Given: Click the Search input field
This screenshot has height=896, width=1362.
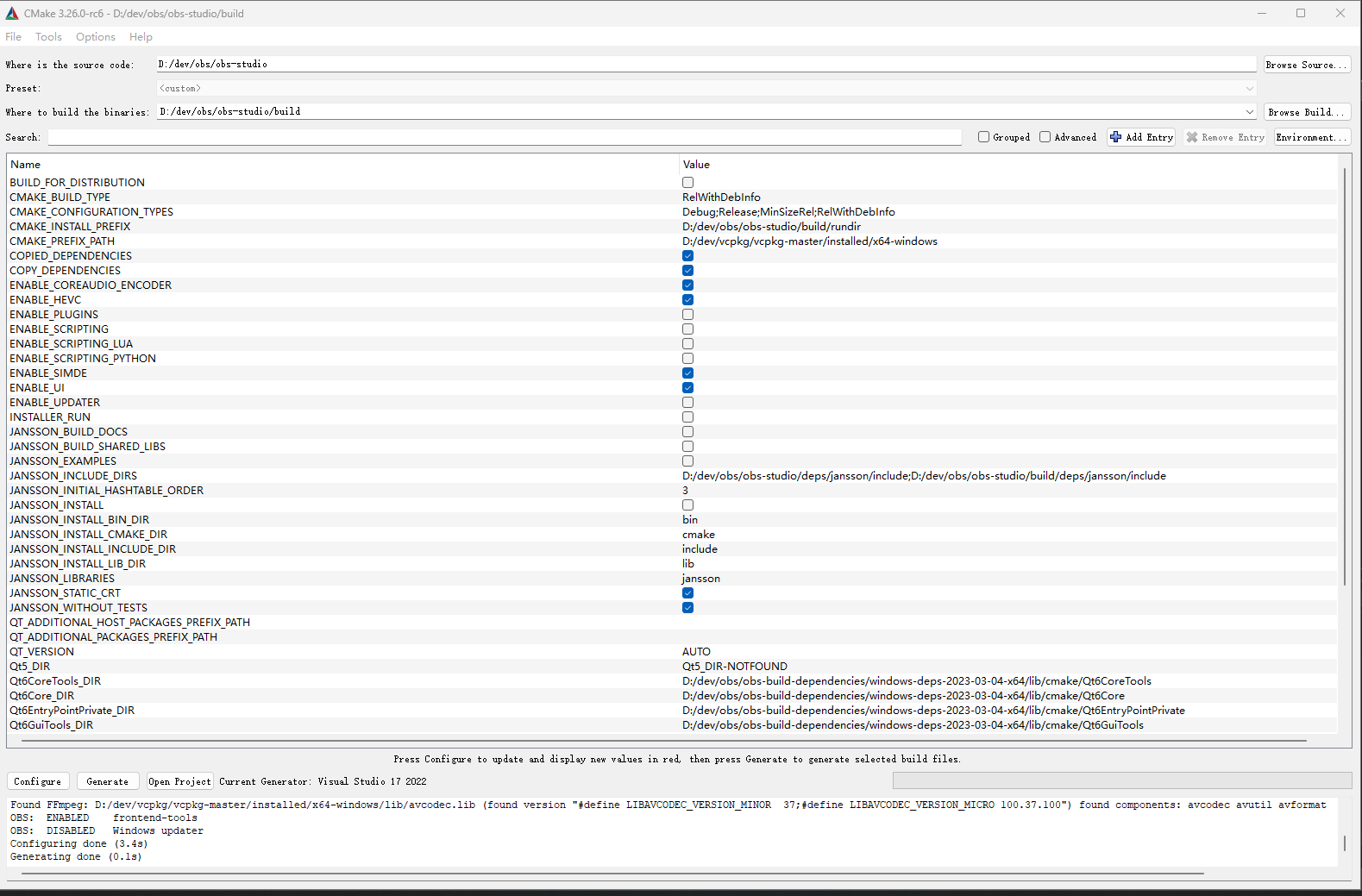Looking at the screenshot, I should (x=505, y=137).
